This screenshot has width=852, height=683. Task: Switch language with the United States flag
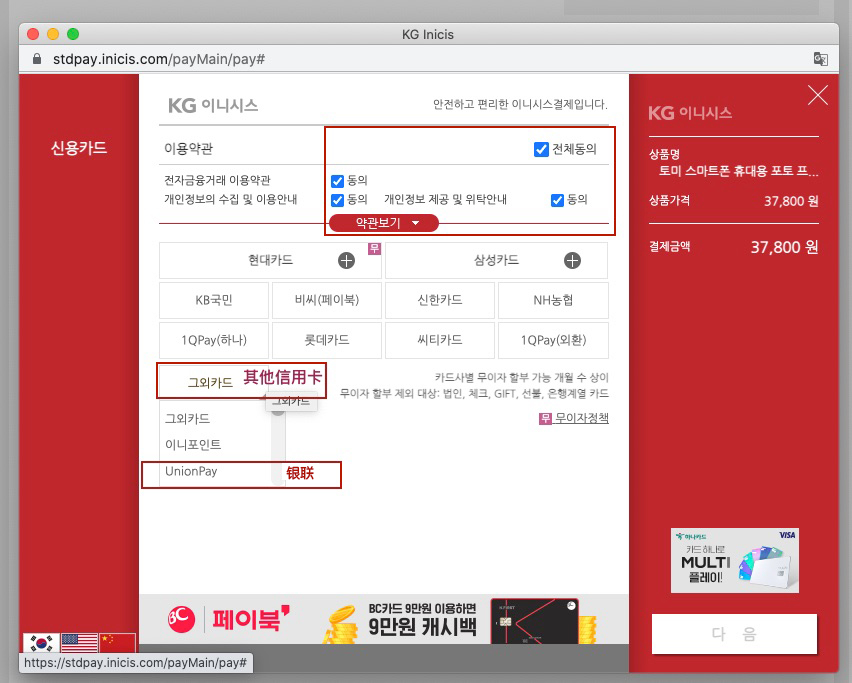(x=79, y=643)
